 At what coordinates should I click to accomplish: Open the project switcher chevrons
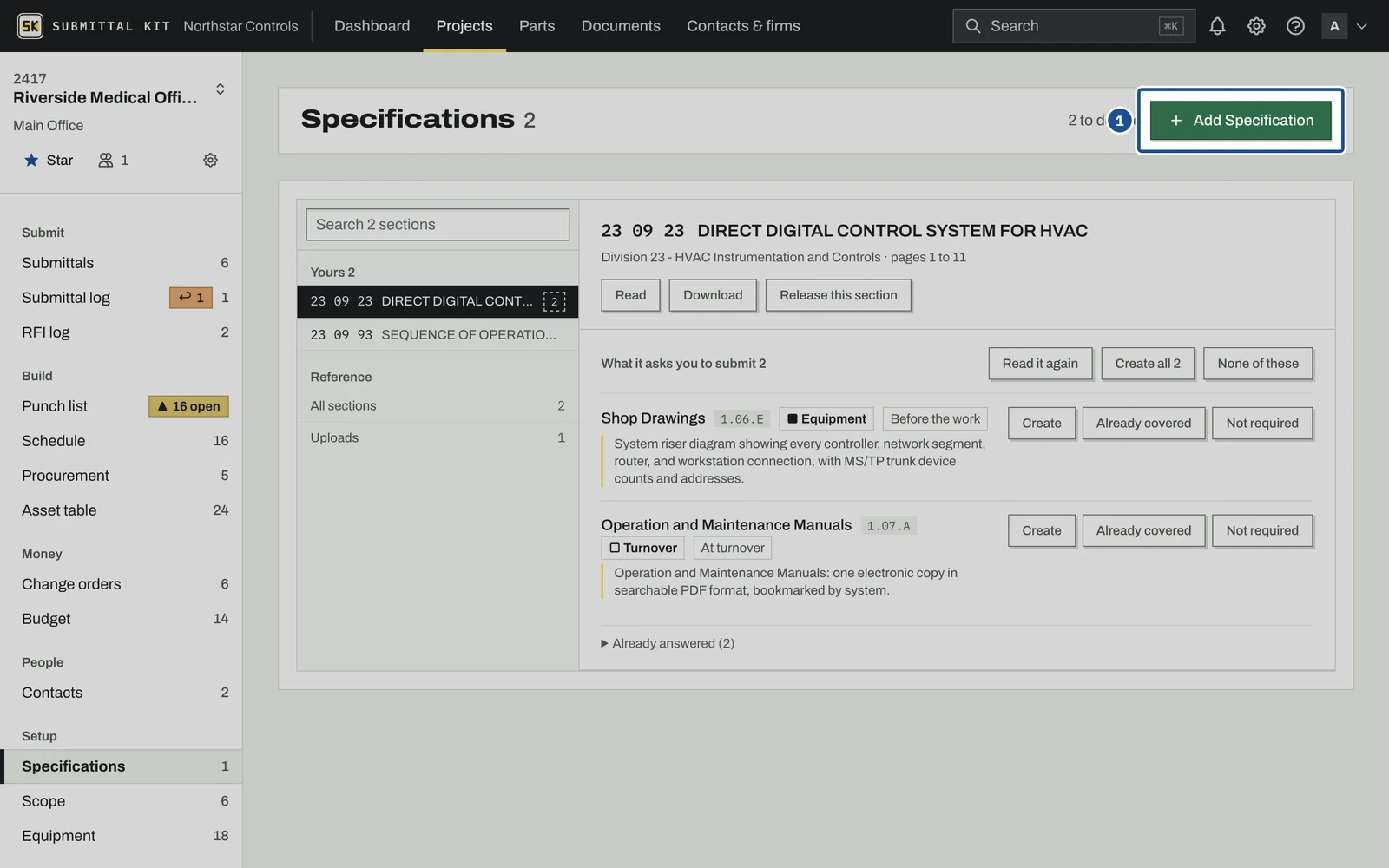[221, 89]
